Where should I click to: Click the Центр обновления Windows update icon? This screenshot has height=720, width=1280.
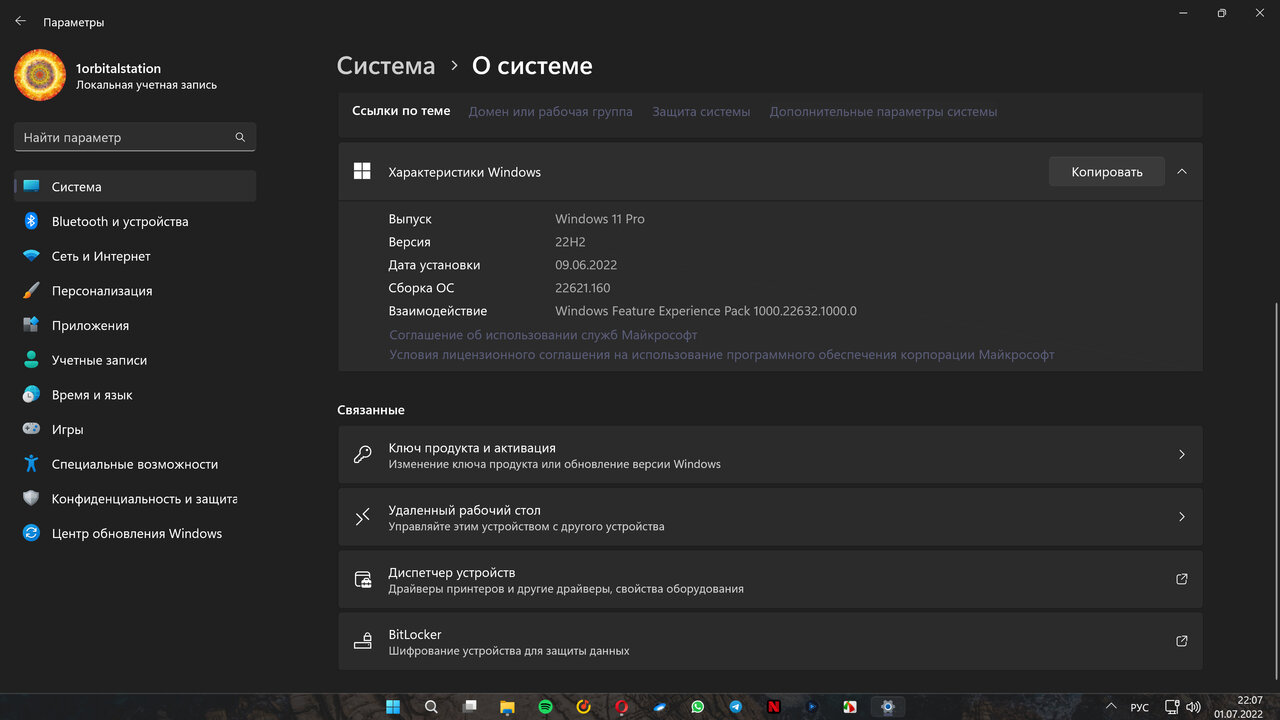point(31,533)
